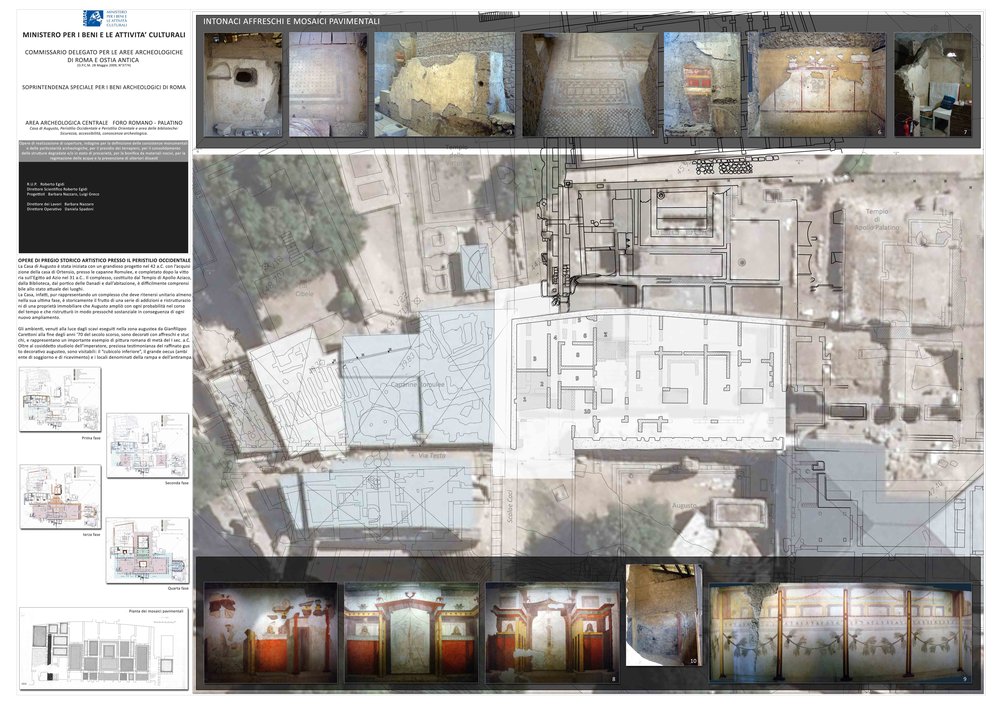This screenshot has width=1000, height=706.
Task: Select the 'Via Tecta' map label
Action: pyautogui.click(x=432, y=455)
